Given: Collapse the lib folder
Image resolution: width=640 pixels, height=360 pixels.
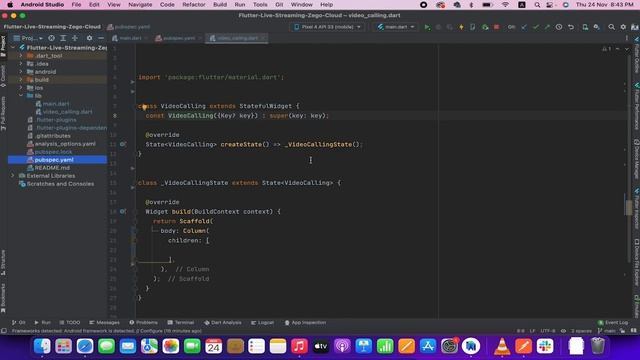Looking at the screenshot, I should pyautogui.click(x=21, y=96).
